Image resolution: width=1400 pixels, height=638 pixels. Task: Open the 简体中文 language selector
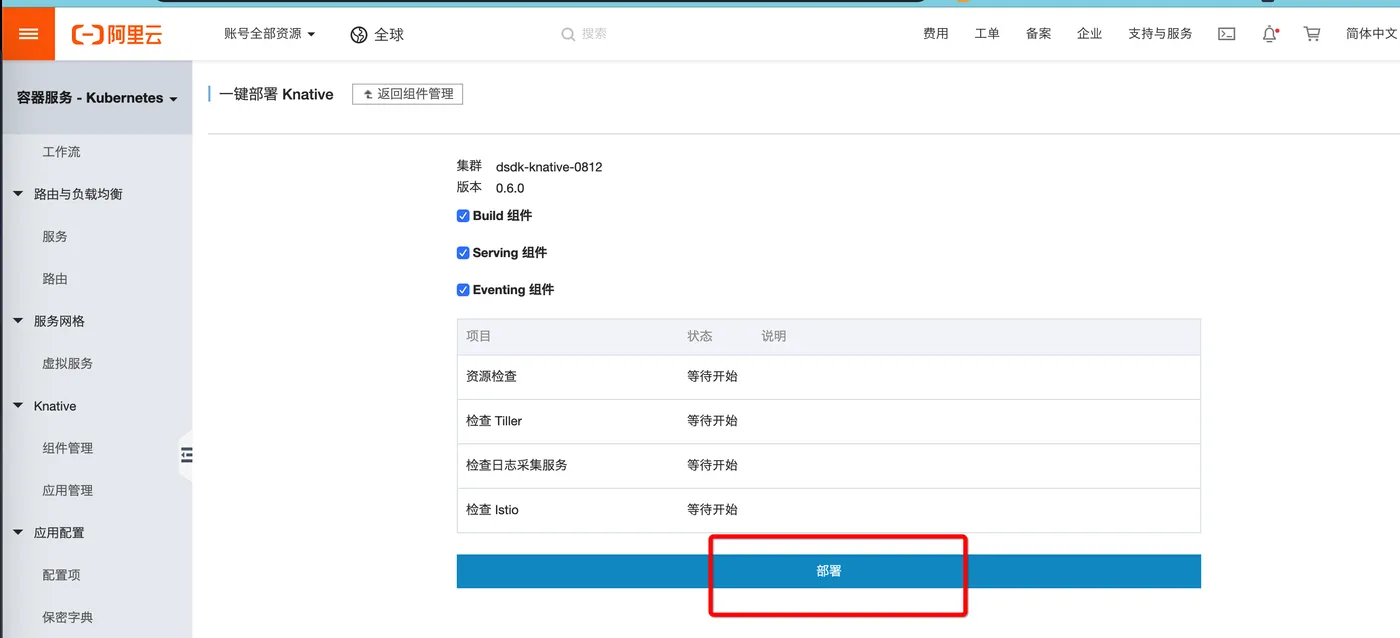pyautogui.click(x=1371, y=34)
